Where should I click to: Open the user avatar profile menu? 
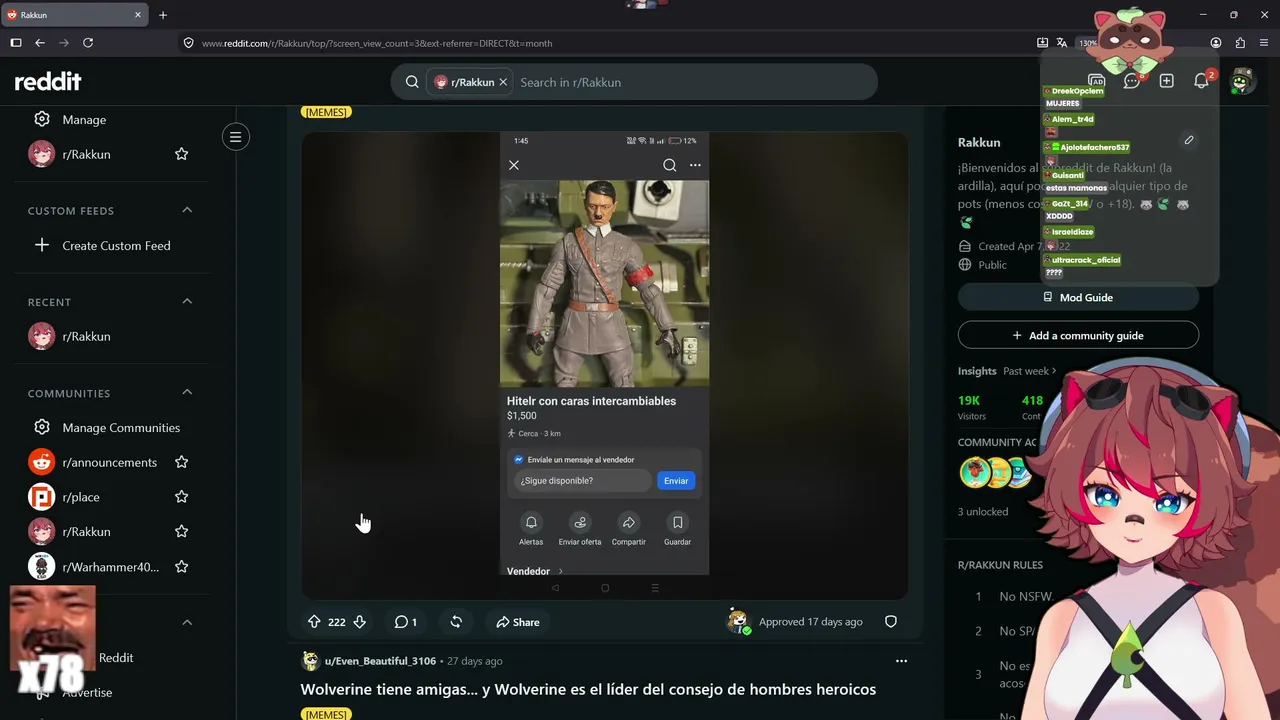click(x=1242, y=81)
